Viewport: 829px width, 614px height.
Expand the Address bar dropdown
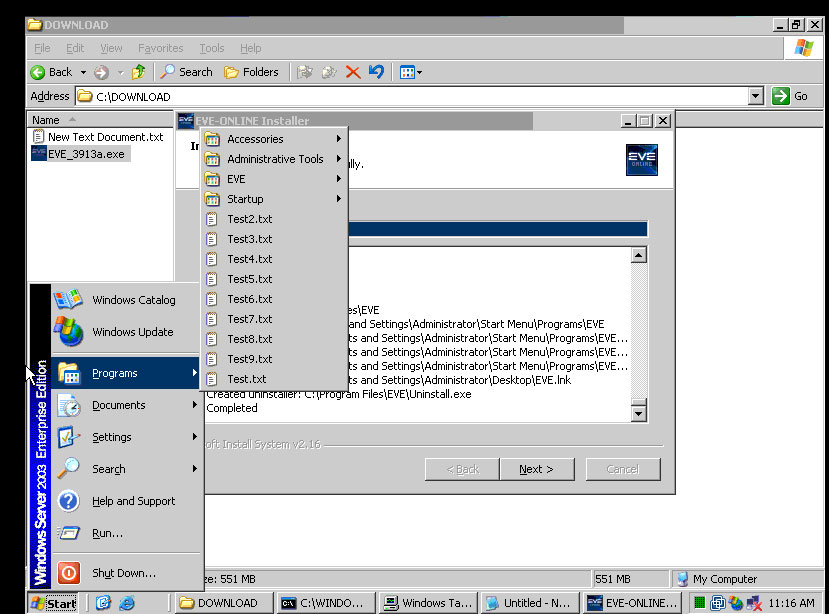756,96
